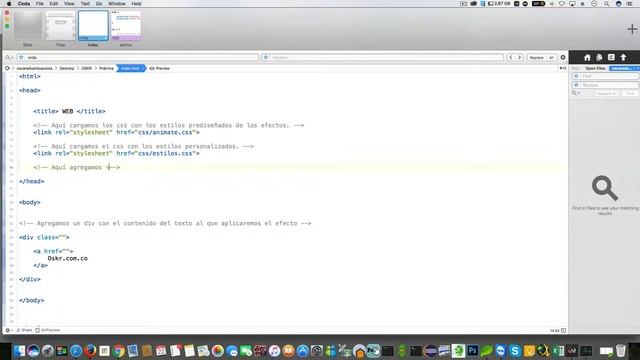
Task: Launch Google Chrome from the Dock
Action: click(119, 351)
